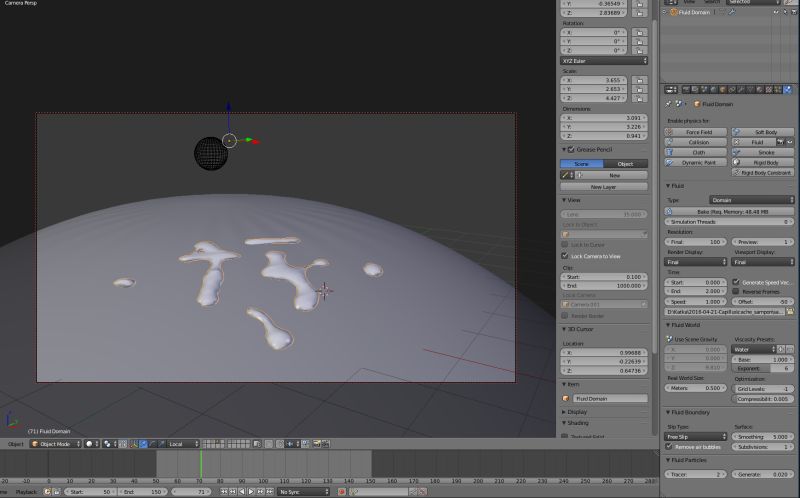The width and height of the screenshot is (800, 498).
Task: Enable Cloth physics
Action: point(696,153)
